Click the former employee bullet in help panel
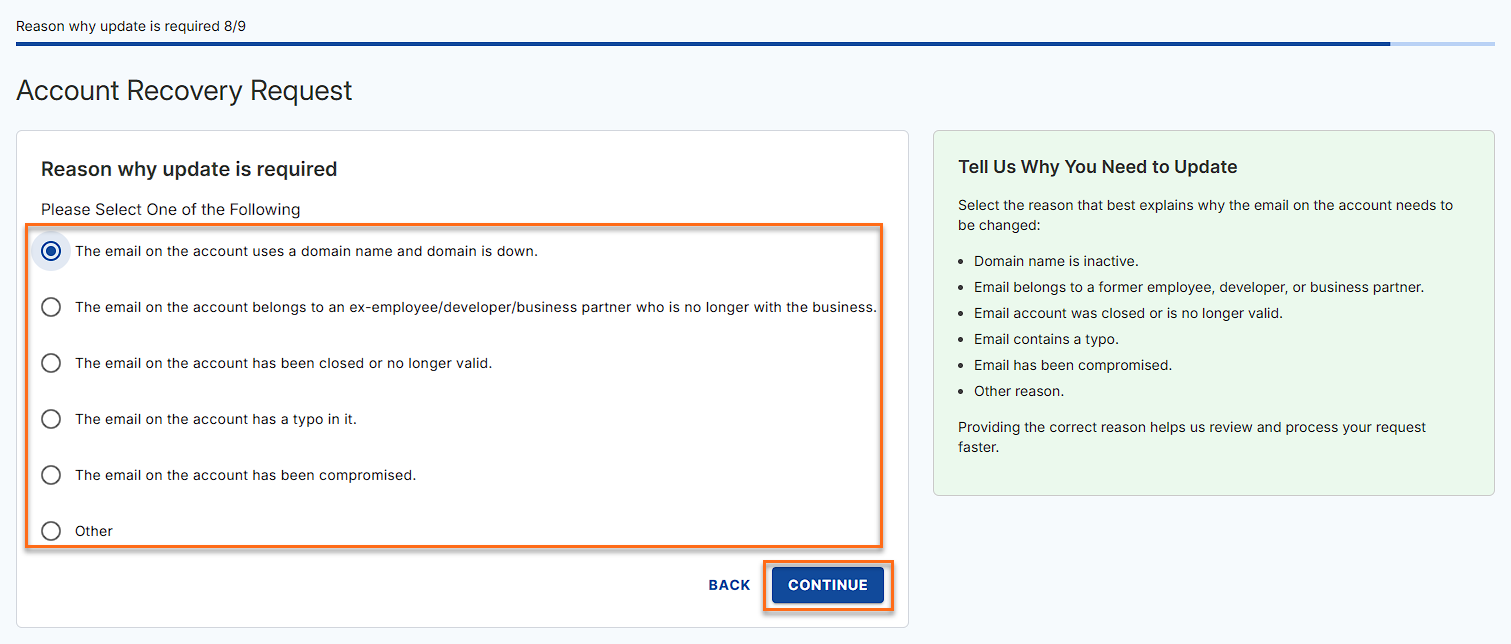 pos(1198,287)
